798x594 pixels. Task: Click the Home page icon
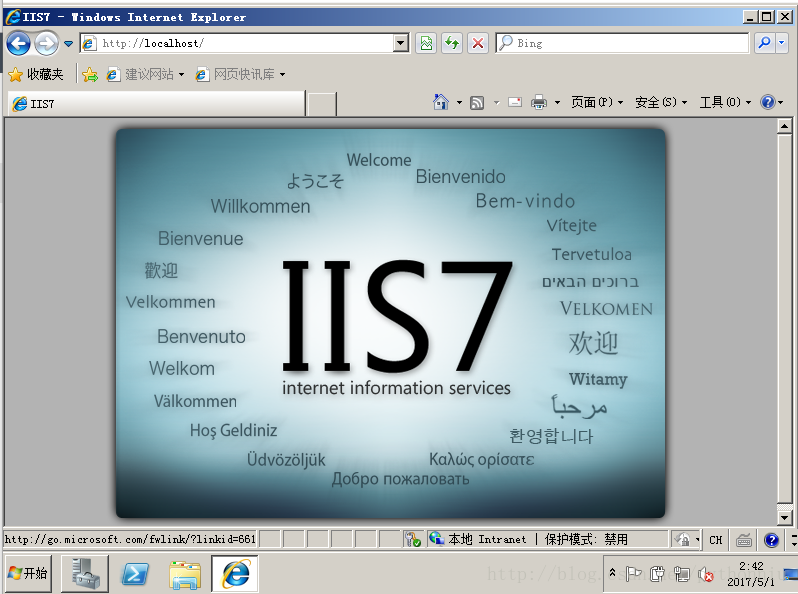441,102
